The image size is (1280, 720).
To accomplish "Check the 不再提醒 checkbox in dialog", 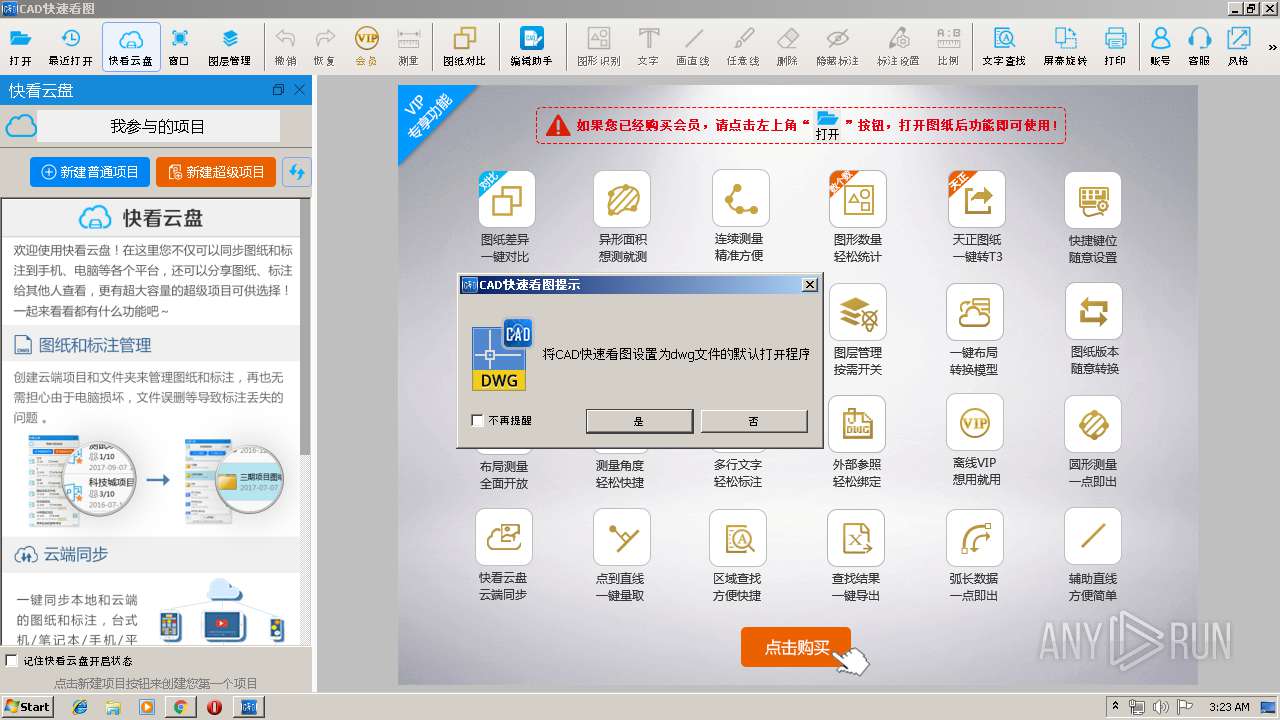I will point(478,421).
